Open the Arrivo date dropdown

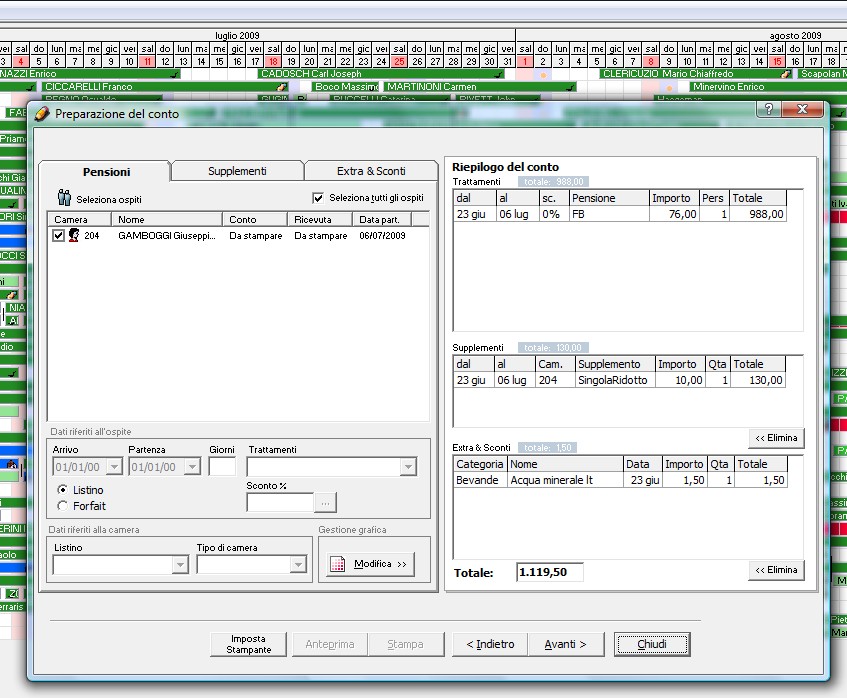[x=115, y=466]
